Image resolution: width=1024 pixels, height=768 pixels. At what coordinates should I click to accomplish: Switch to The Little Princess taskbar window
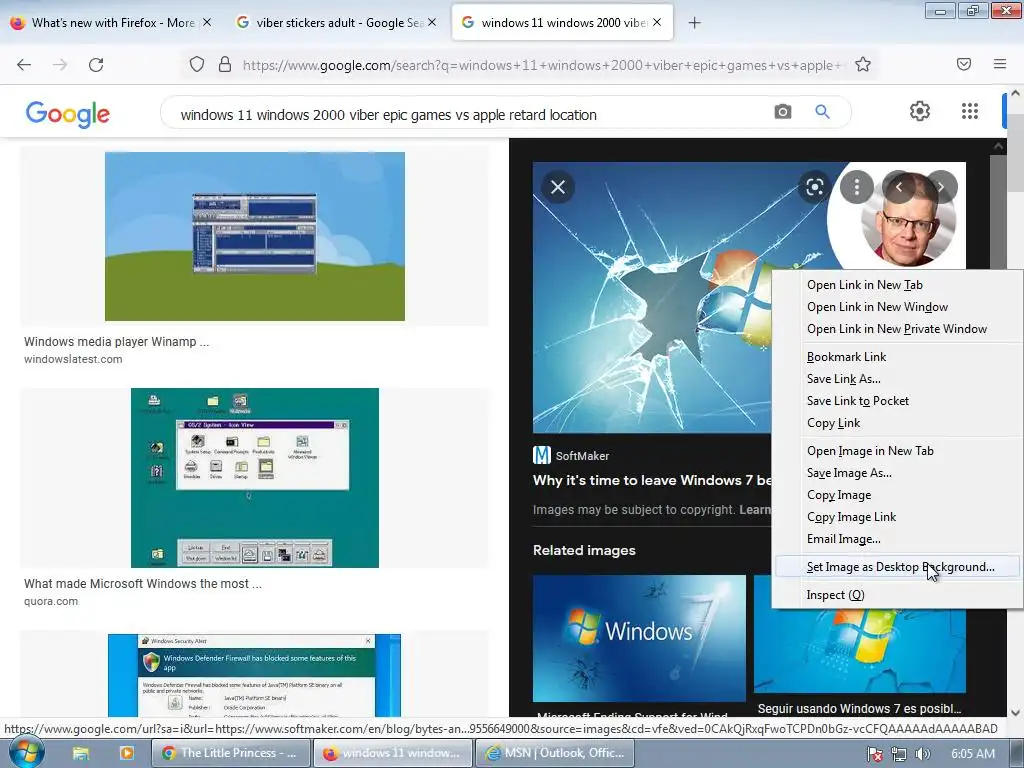tap(231, 753)
